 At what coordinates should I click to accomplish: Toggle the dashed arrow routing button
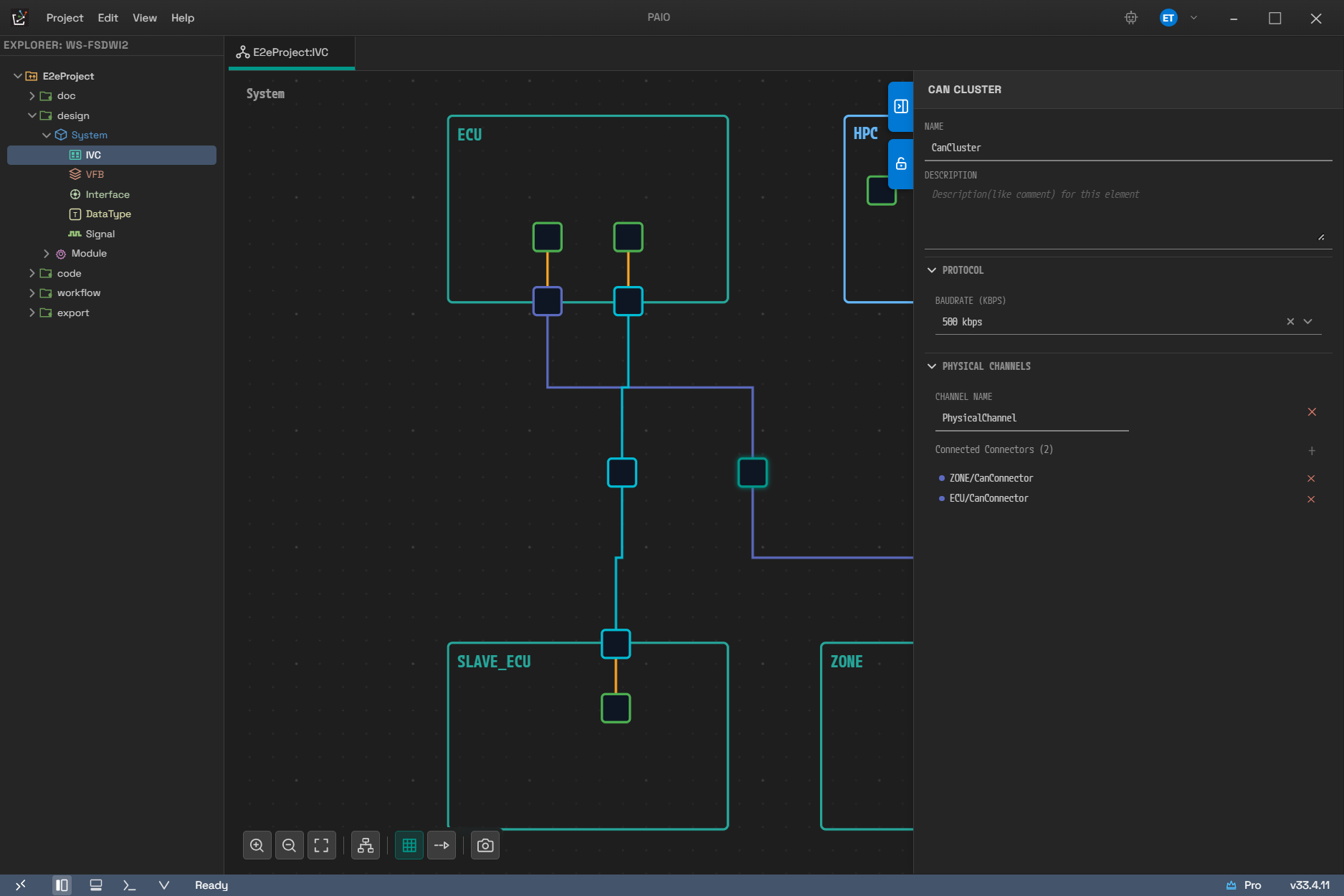pos(442,846)
